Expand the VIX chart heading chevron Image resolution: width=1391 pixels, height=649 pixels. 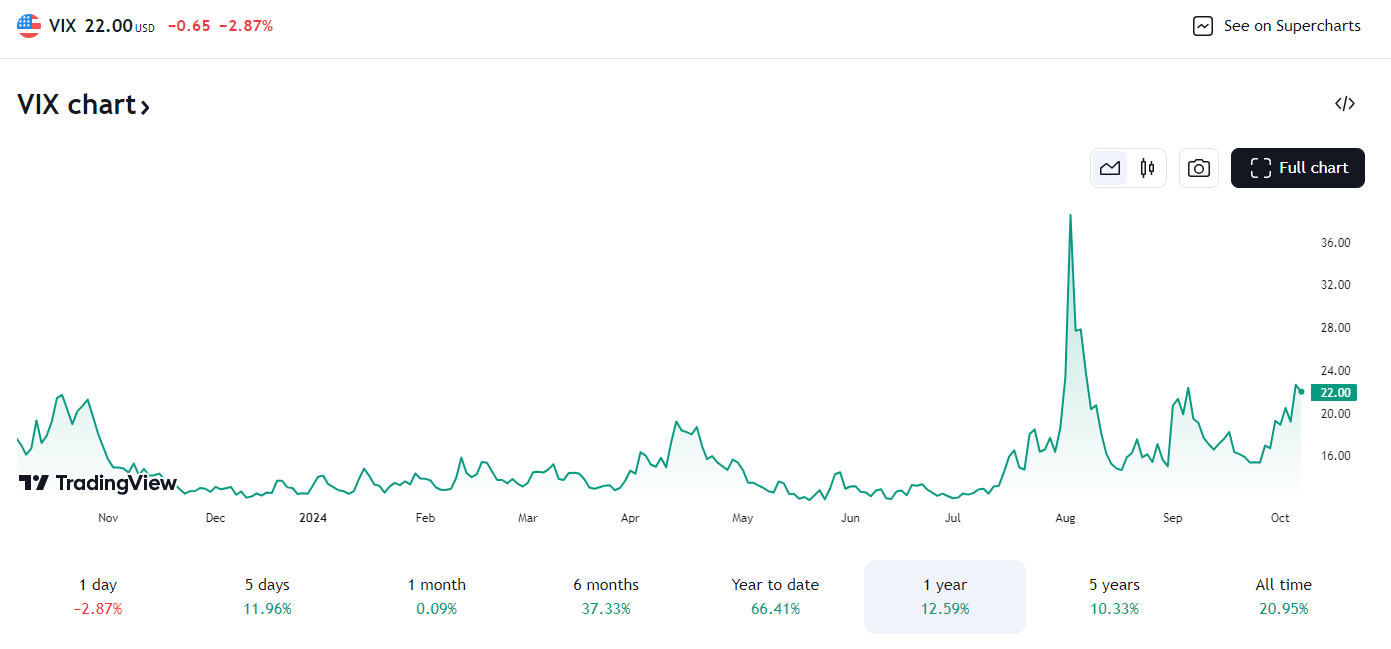coord(146,106)
